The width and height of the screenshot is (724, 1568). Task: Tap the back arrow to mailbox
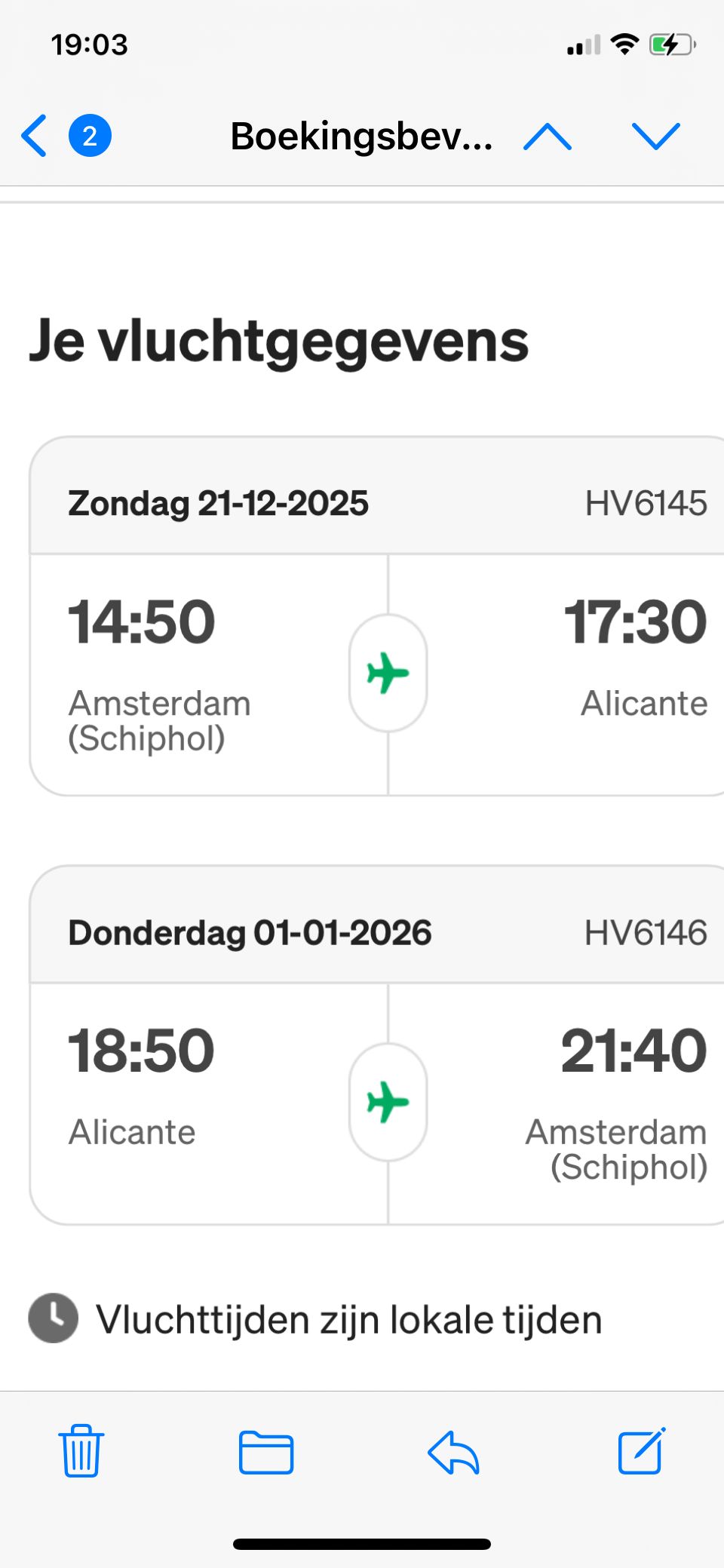(x=35, y=136)
